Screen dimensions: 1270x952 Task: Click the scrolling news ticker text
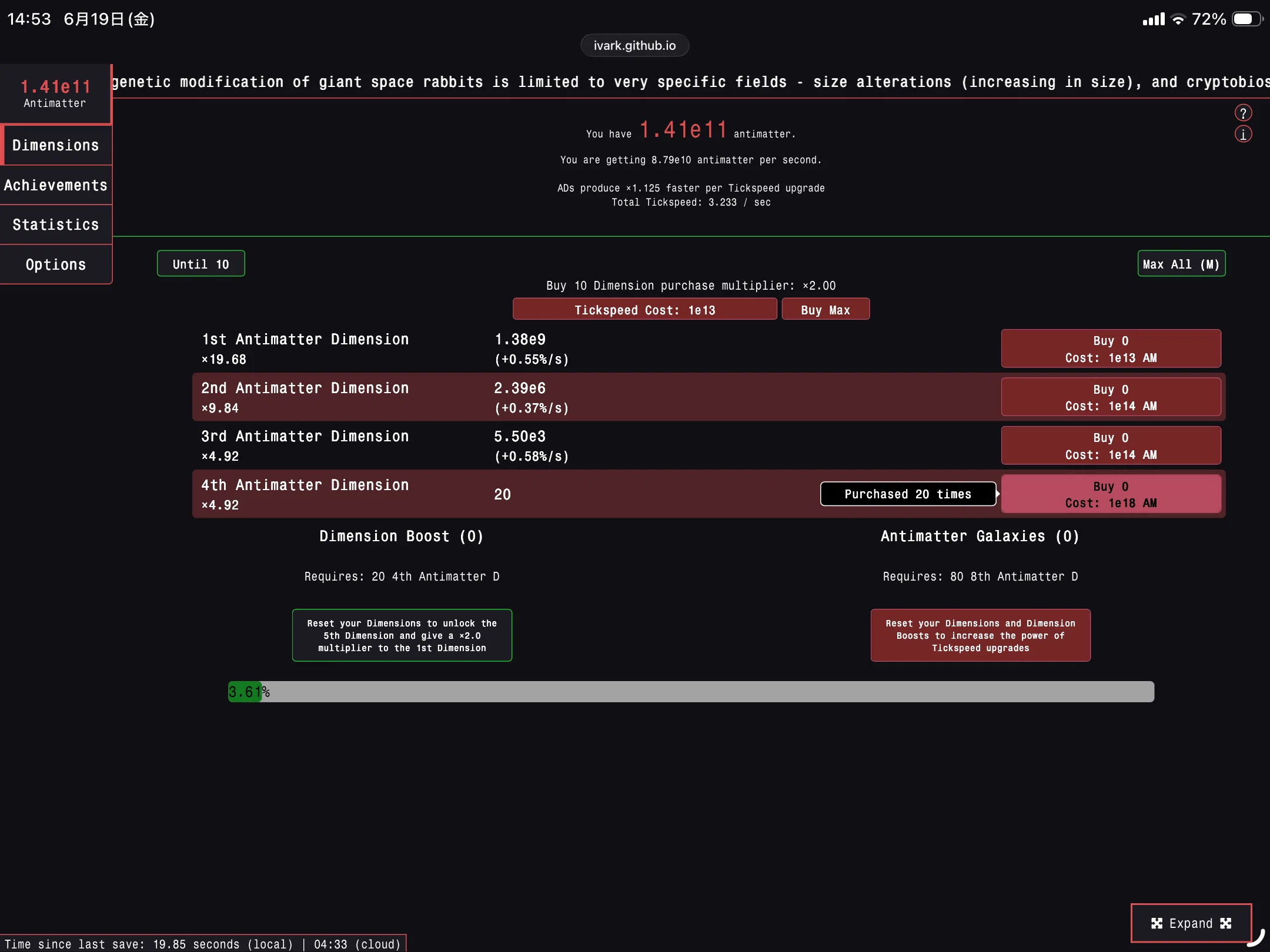691,82
